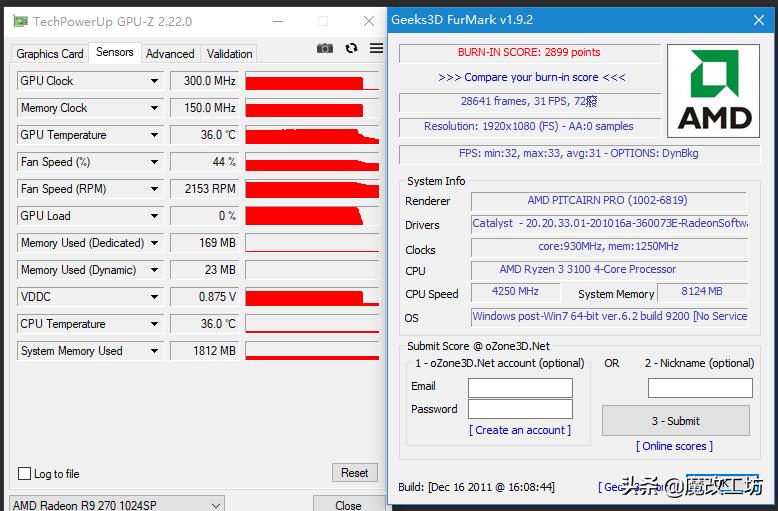Enable the Log to file checkbox

coord(24,473)
